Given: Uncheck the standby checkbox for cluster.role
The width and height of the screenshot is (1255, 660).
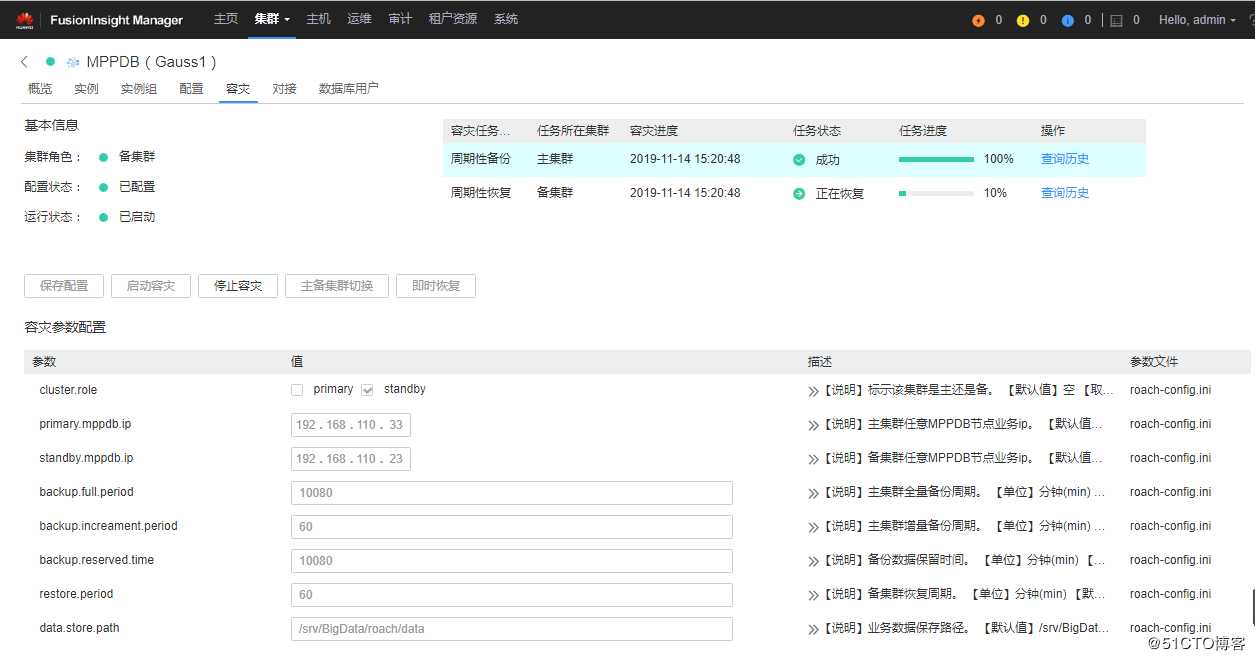Looking at the screenshot, I should 368,389.
